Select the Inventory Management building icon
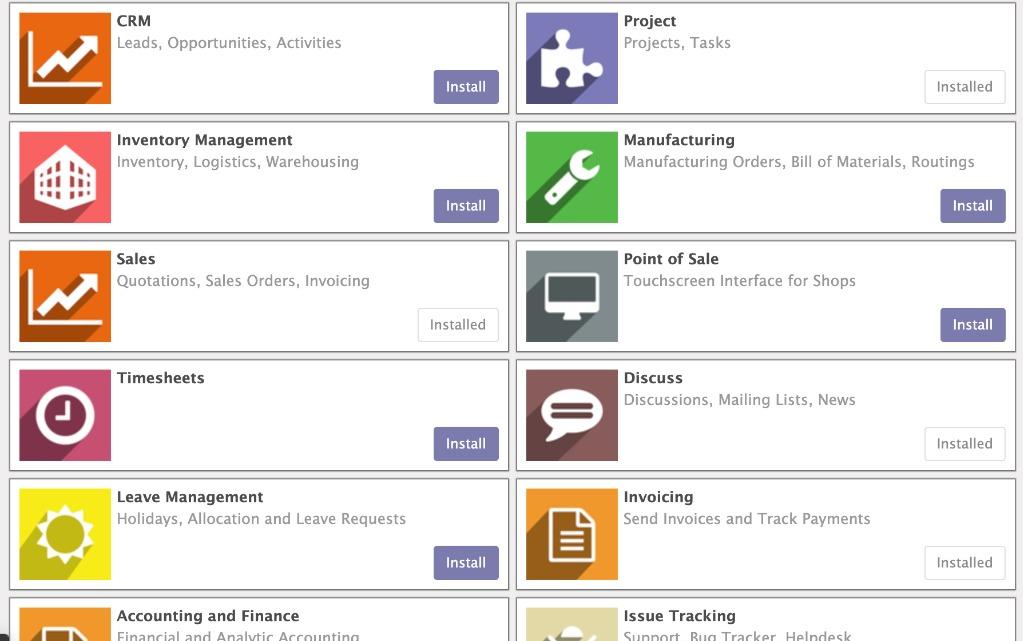The image size is (1023, 641). tap(65, 177)
